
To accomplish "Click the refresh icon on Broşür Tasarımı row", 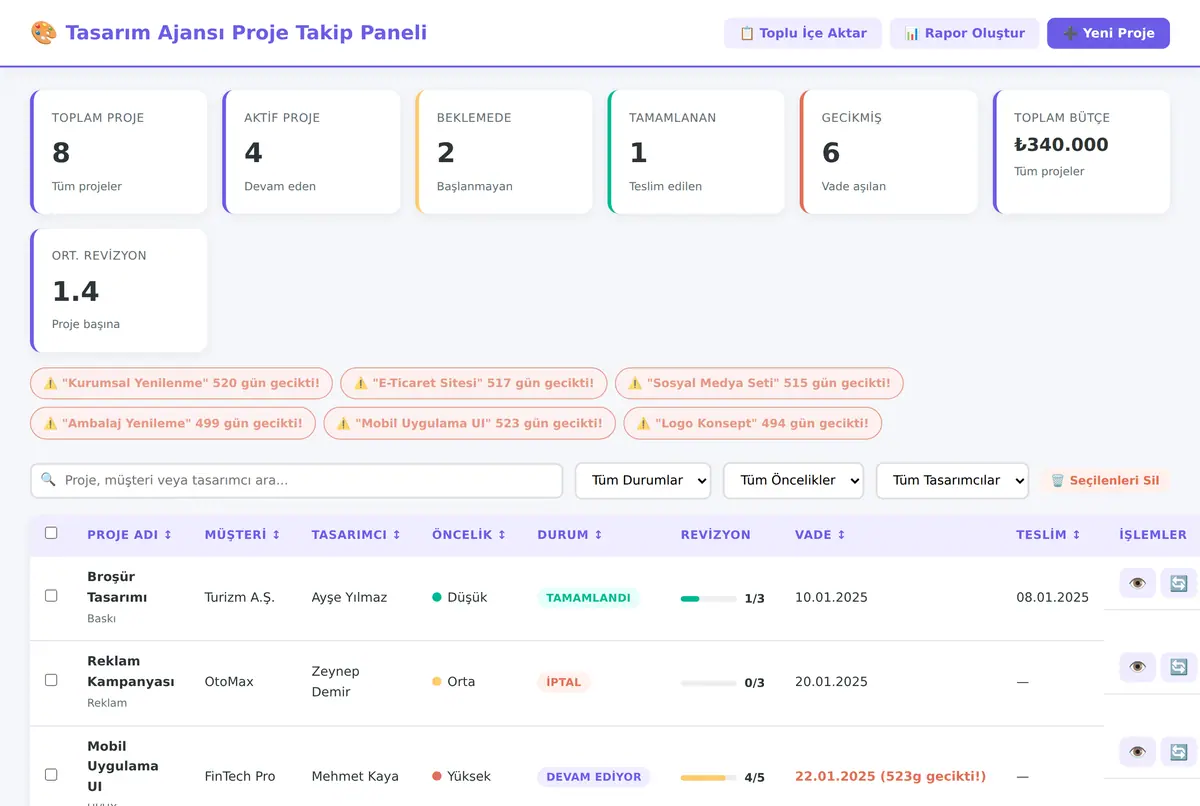I will [1179, 583].
